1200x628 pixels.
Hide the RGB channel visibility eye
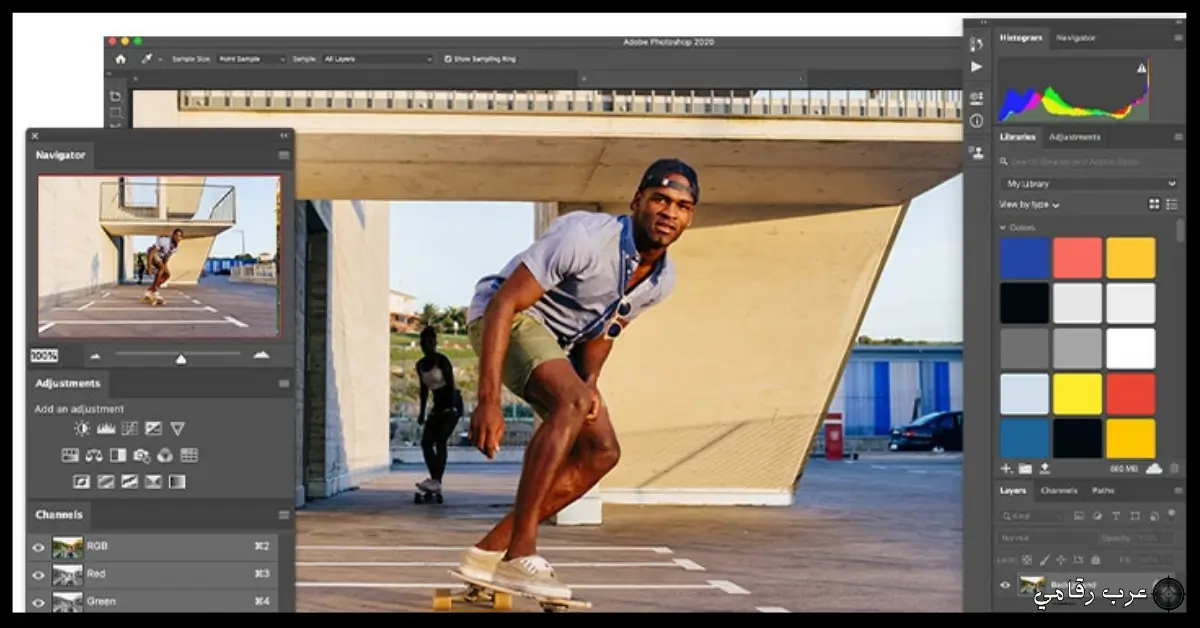click(39, 547)
